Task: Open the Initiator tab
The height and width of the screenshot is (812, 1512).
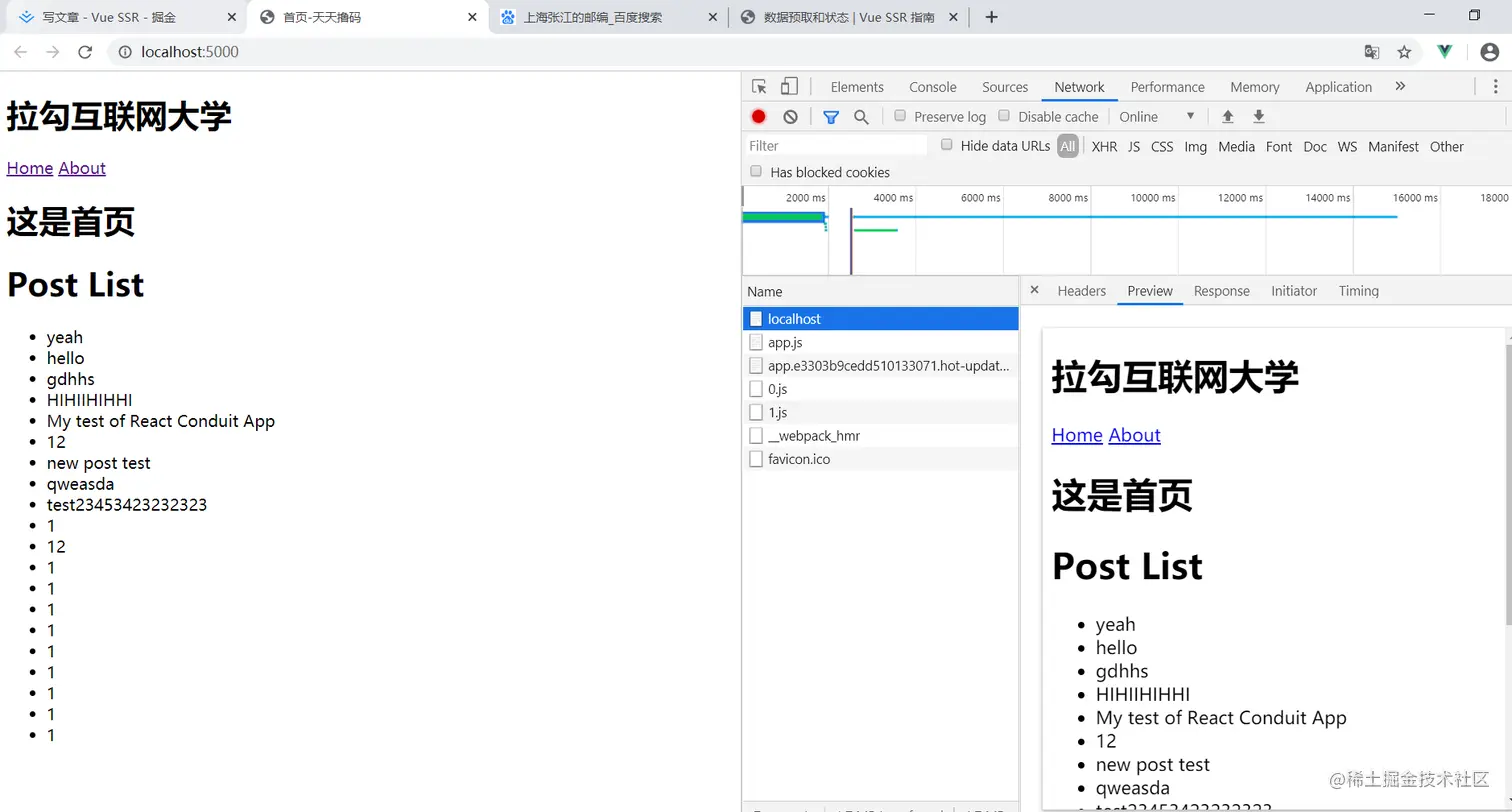Action: coord(1294,291)
